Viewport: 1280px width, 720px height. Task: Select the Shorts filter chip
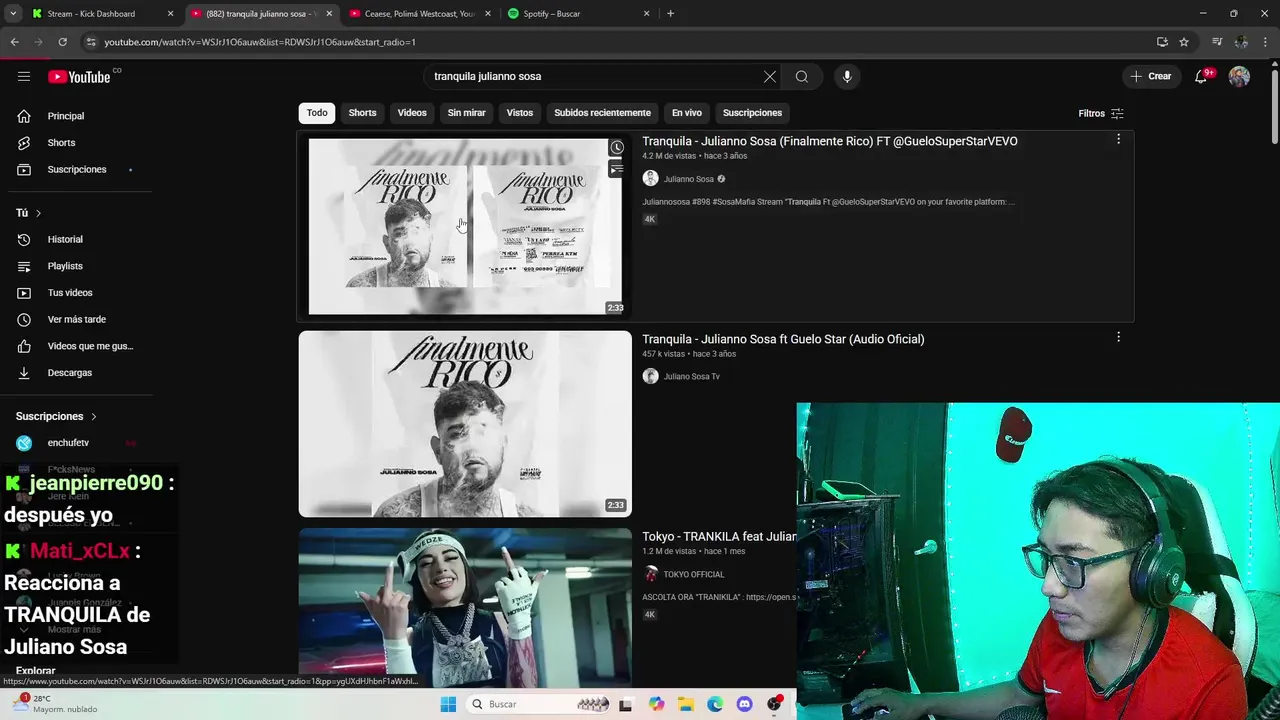point(362,113)
